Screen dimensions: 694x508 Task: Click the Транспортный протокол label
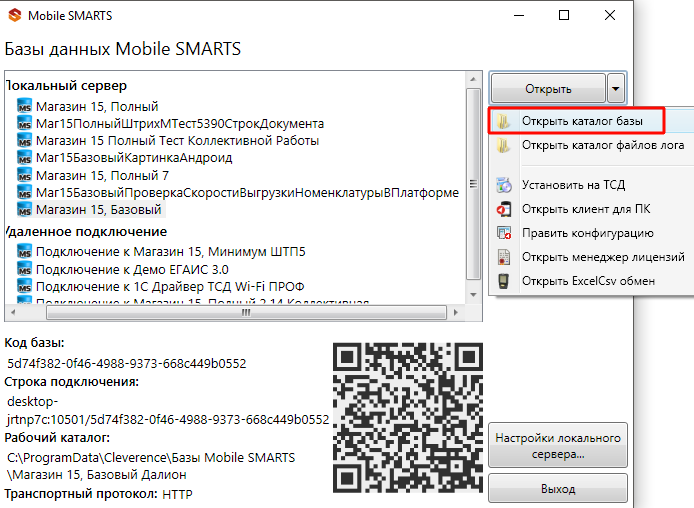tap(81, 493)
